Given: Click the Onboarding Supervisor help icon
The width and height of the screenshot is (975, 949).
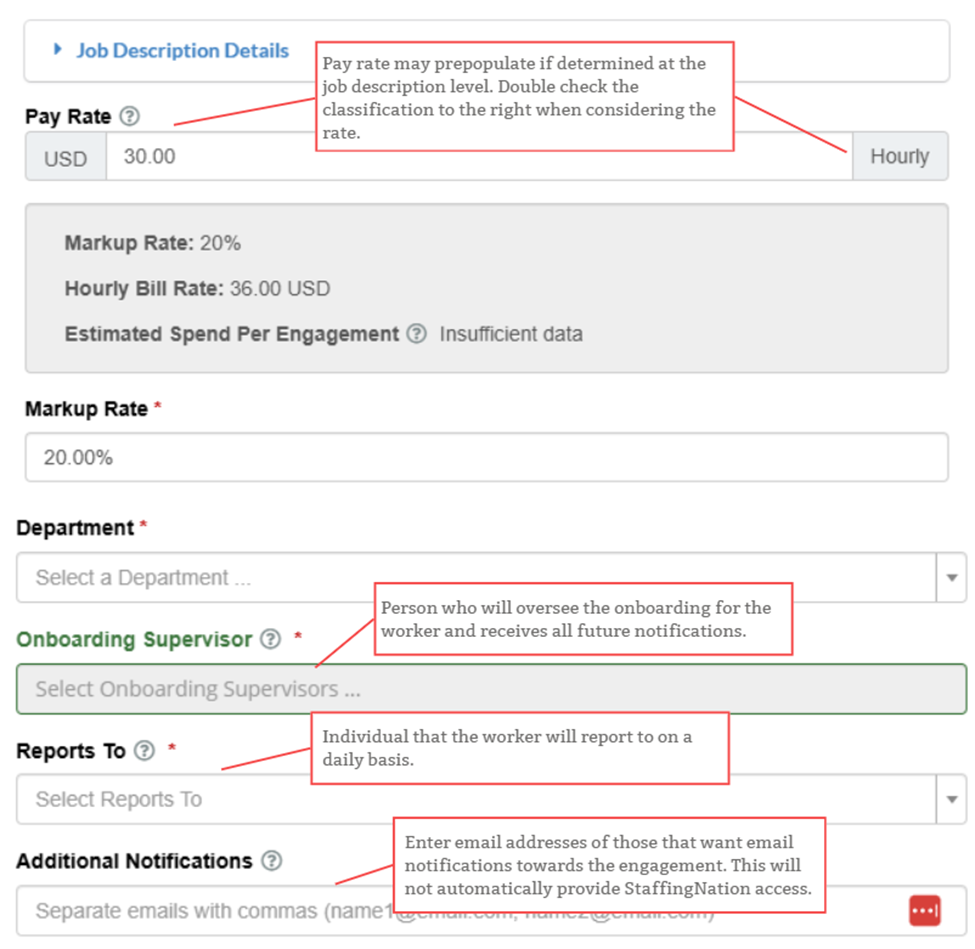Looking at the screenshot, I should tap(270, 639).
